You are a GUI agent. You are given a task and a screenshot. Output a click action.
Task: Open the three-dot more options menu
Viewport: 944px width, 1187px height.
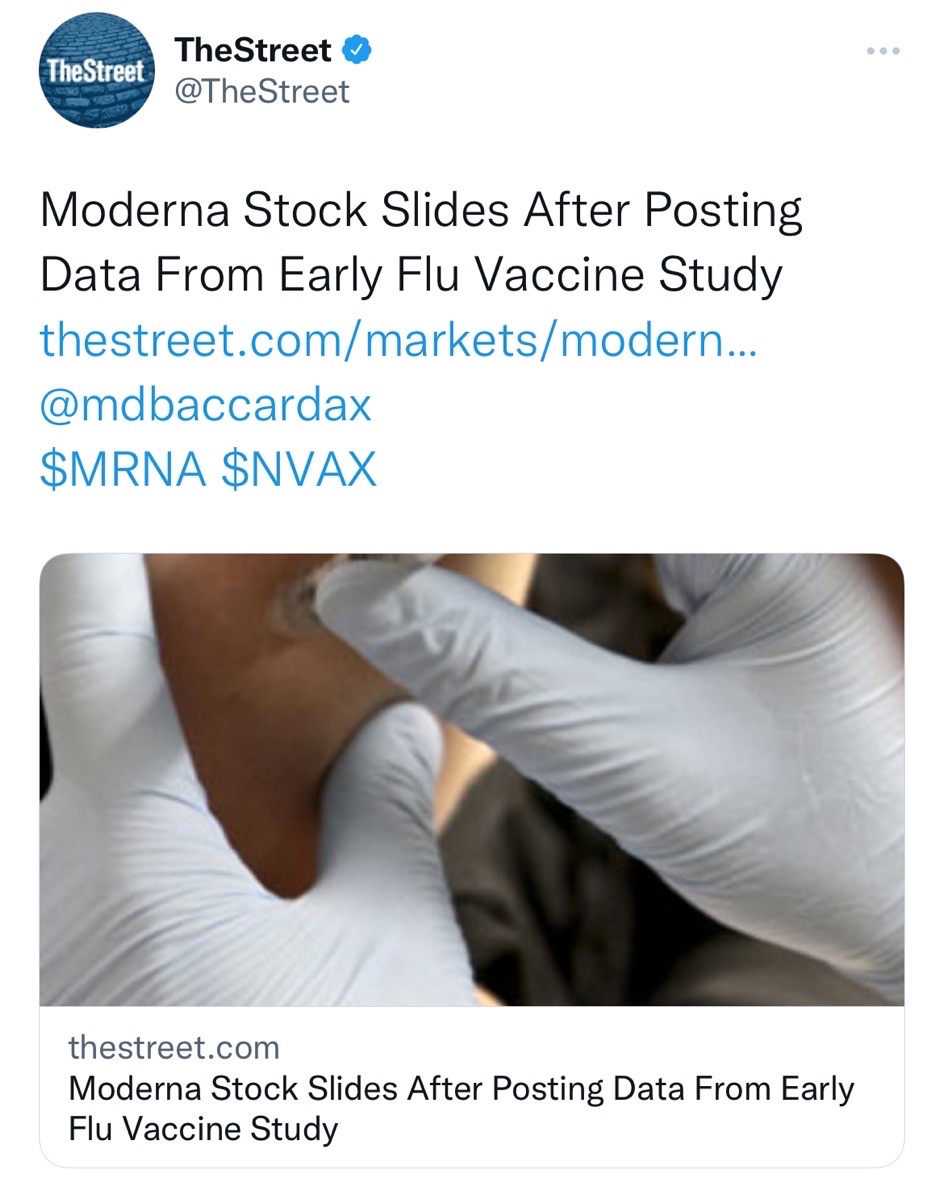(x=883, y=51)
